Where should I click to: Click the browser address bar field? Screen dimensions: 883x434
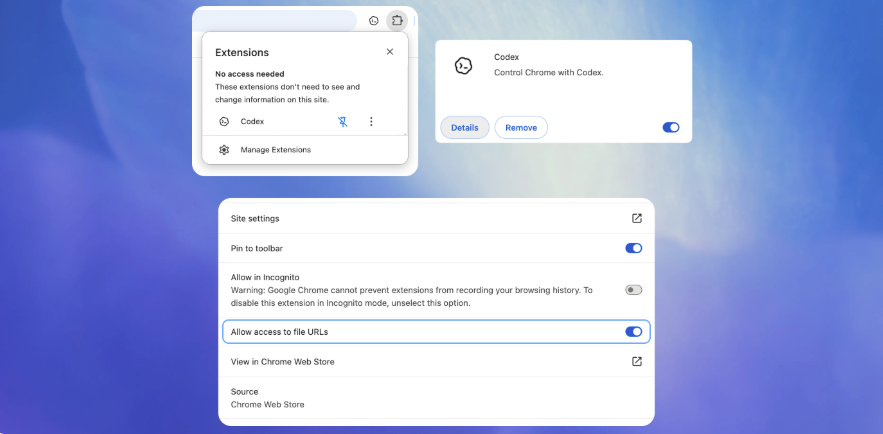pos(274,21)
